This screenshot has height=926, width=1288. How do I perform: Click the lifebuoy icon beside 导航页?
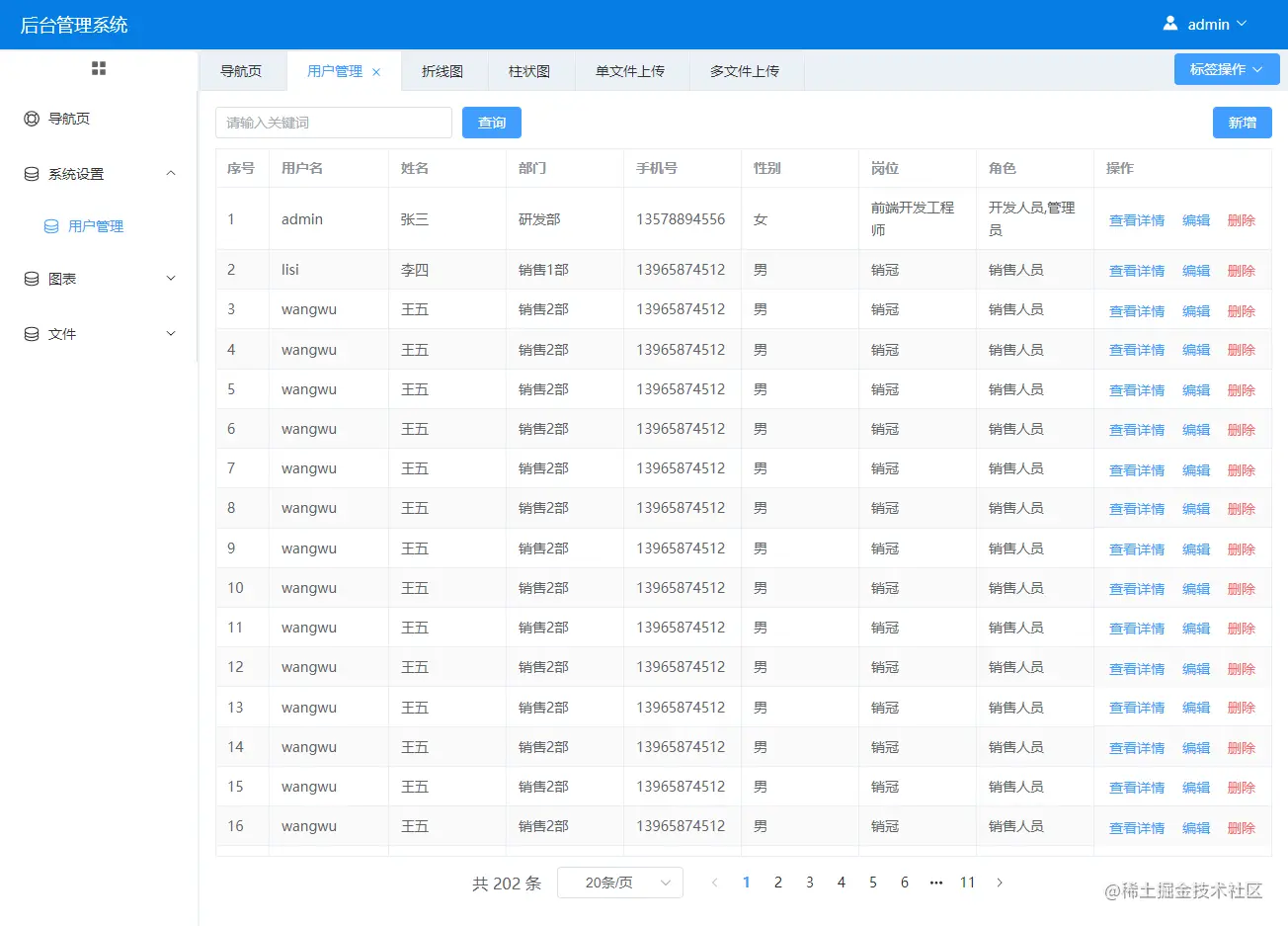pyautogui.click(x=32, y=119)
